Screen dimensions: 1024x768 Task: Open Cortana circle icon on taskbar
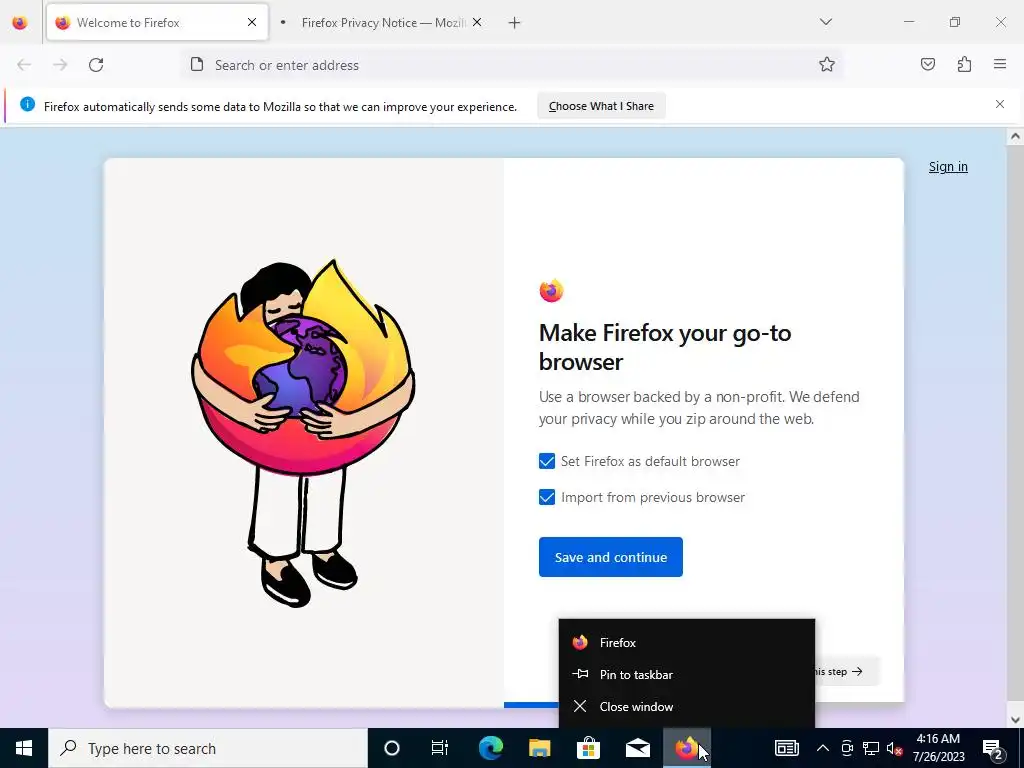point(391,748)
